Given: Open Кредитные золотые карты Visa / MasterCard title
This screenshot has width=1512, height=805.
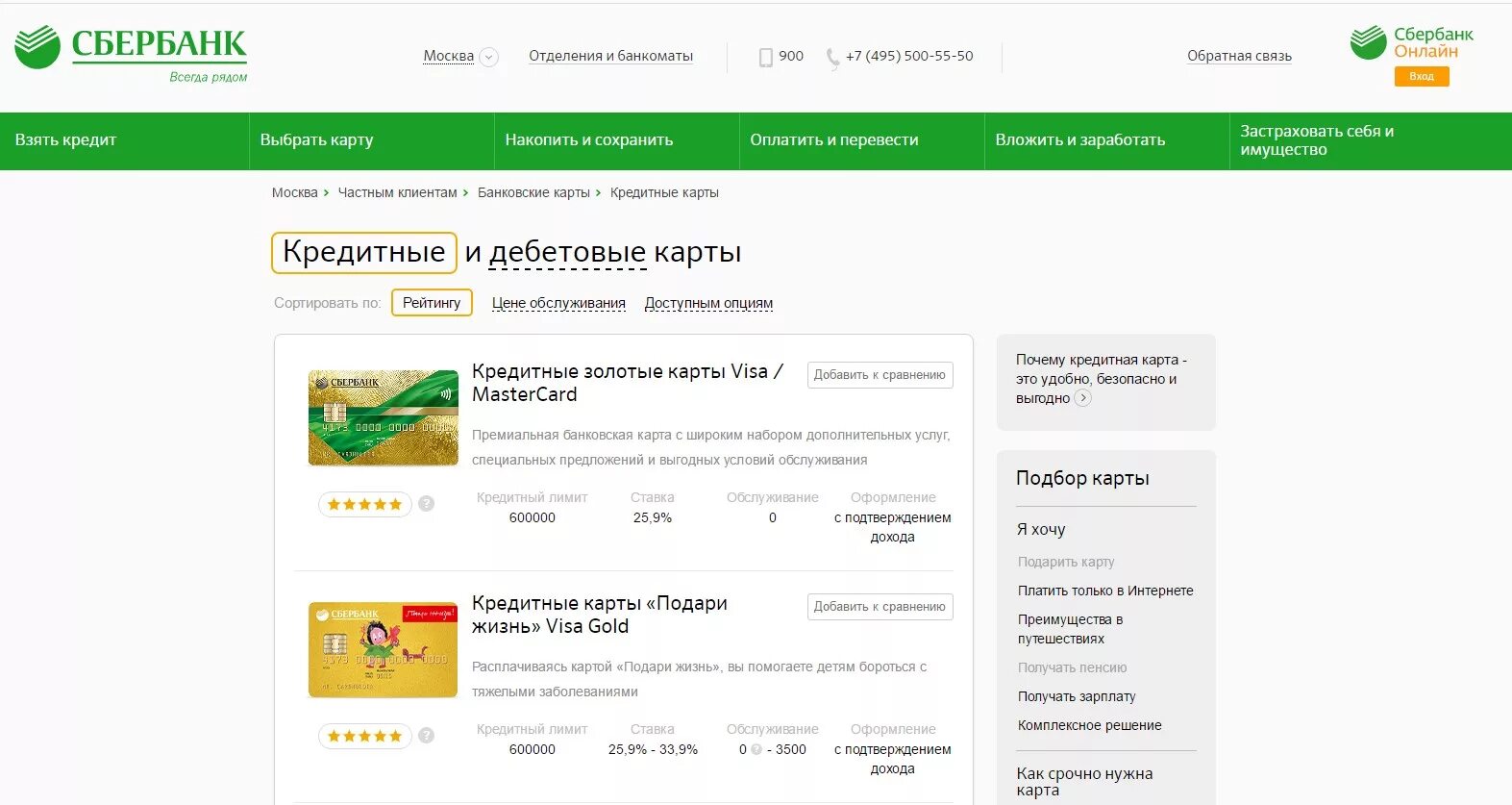Looking at the screenshot, I should click(x=628, y=383).
